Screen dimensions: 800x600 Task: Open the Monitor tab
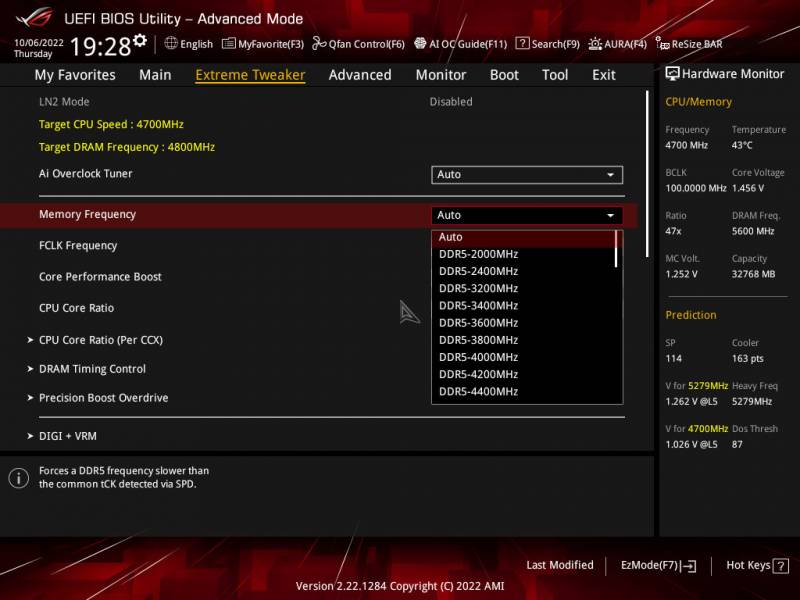coord(441,75)
